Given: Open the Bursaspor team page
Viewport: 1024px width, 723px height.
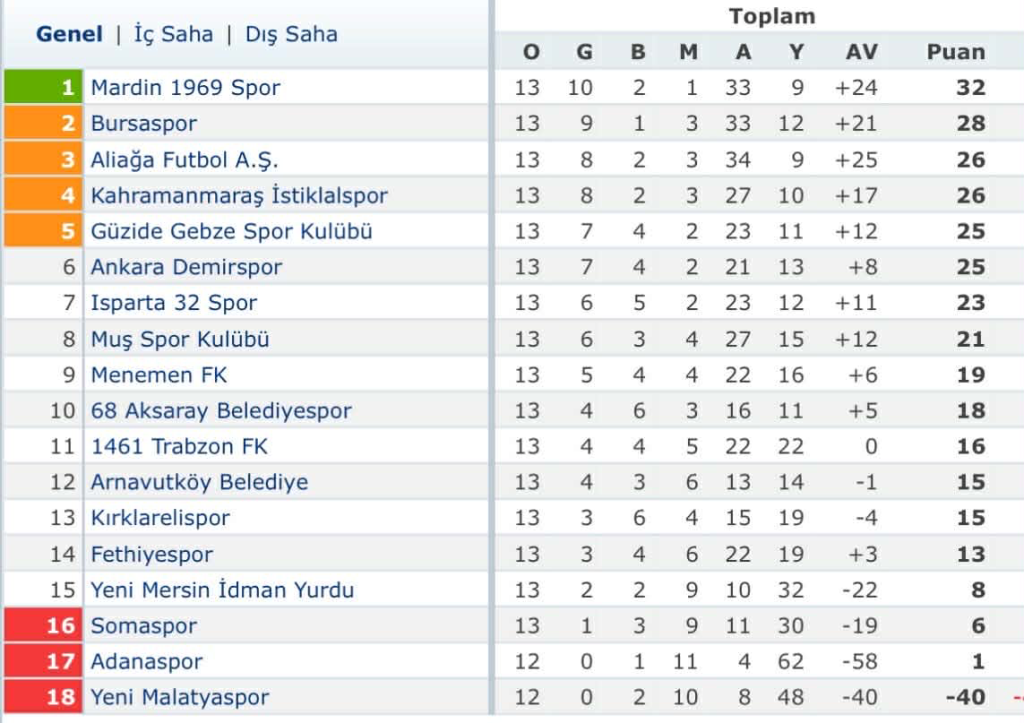Looking at the screenshot, I should pos(144,123).
